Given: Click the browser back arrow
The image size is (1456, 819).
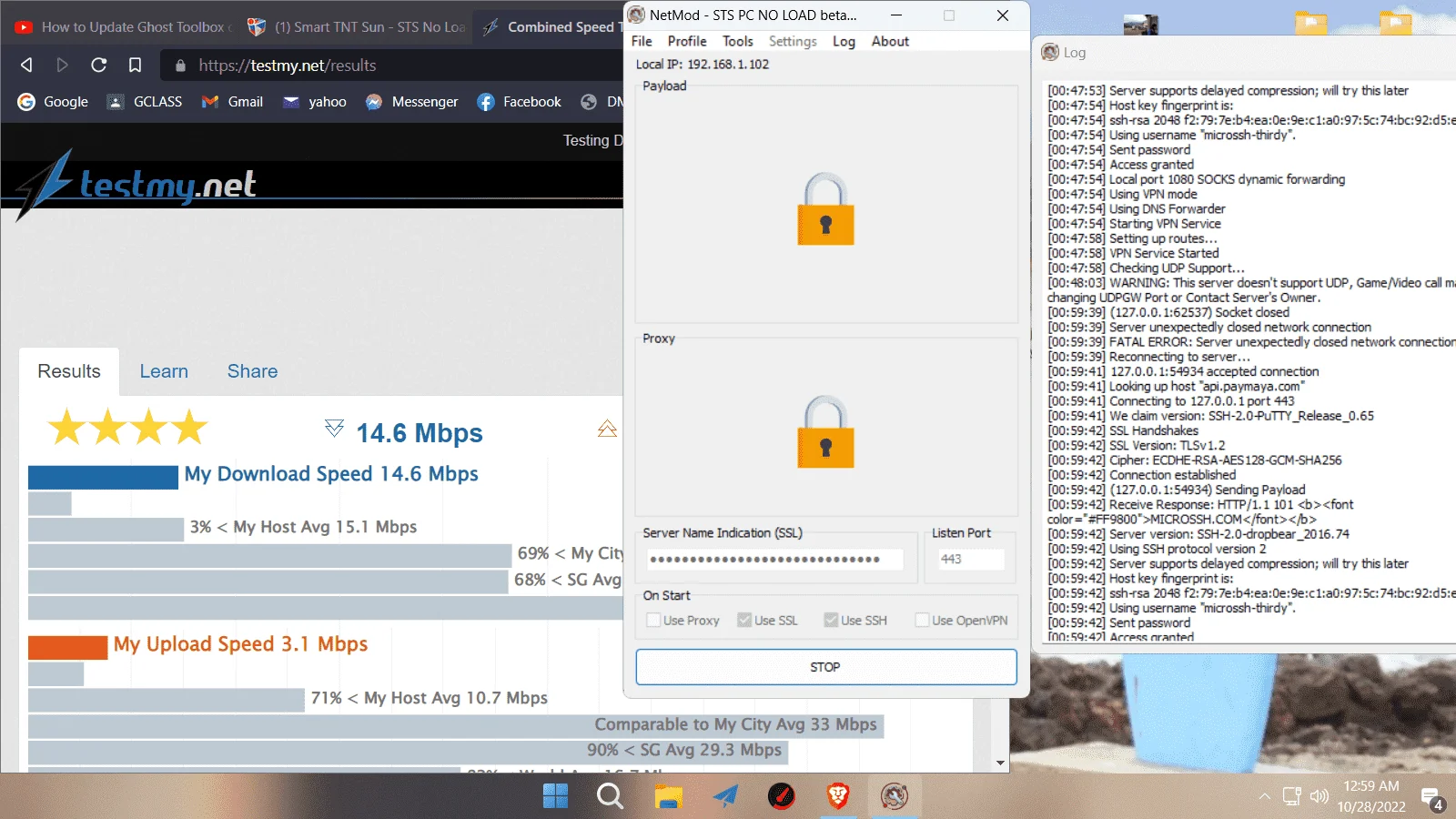Looking at the screenshot, I should (x=26, y=65).
